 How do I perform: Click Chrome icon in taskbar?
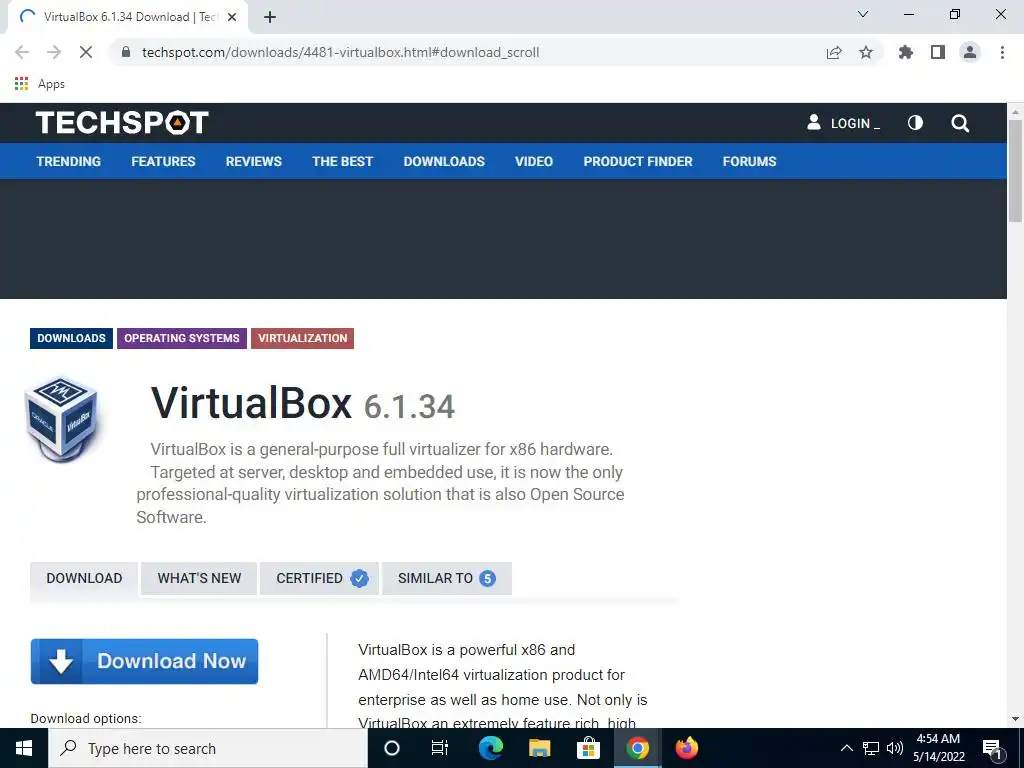tap(637, 748)
